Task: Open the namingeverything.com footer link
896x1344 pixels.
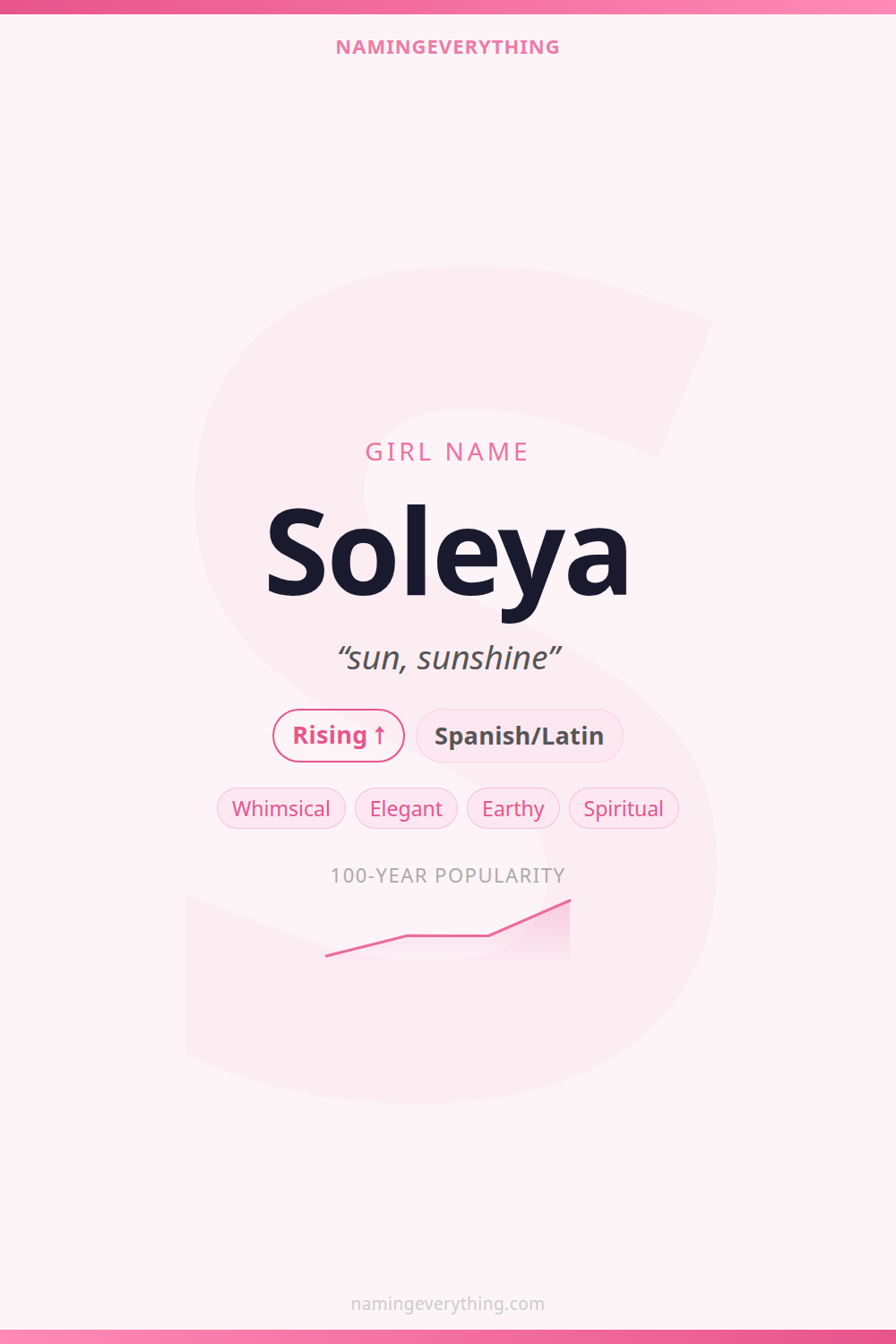Action: 447,1304
